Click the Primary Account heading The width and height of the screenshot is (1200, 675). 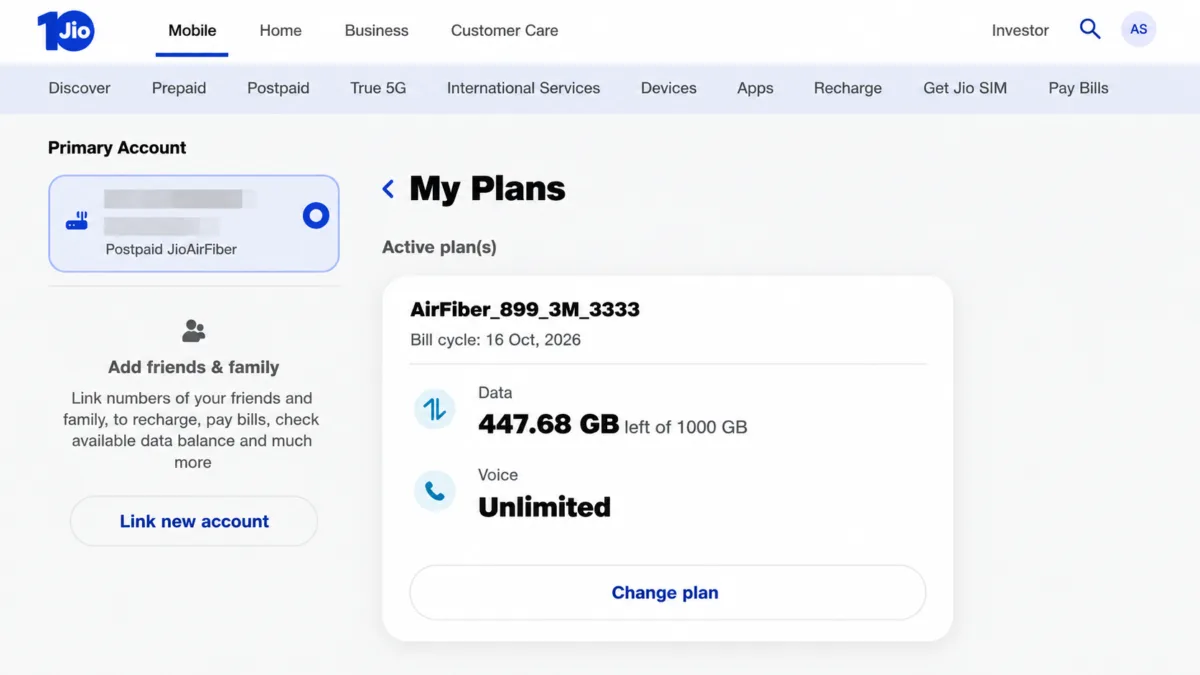click(x=117, y=148)
